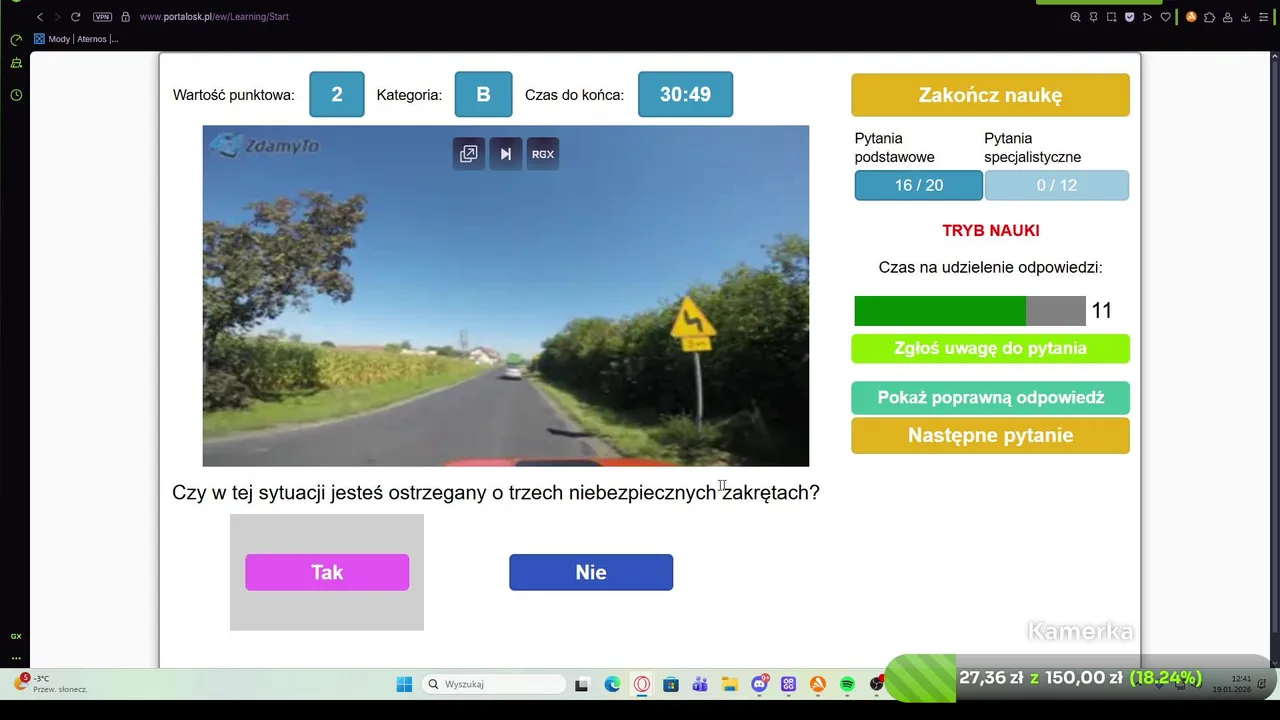Open Discord from the taskbar

760,684
